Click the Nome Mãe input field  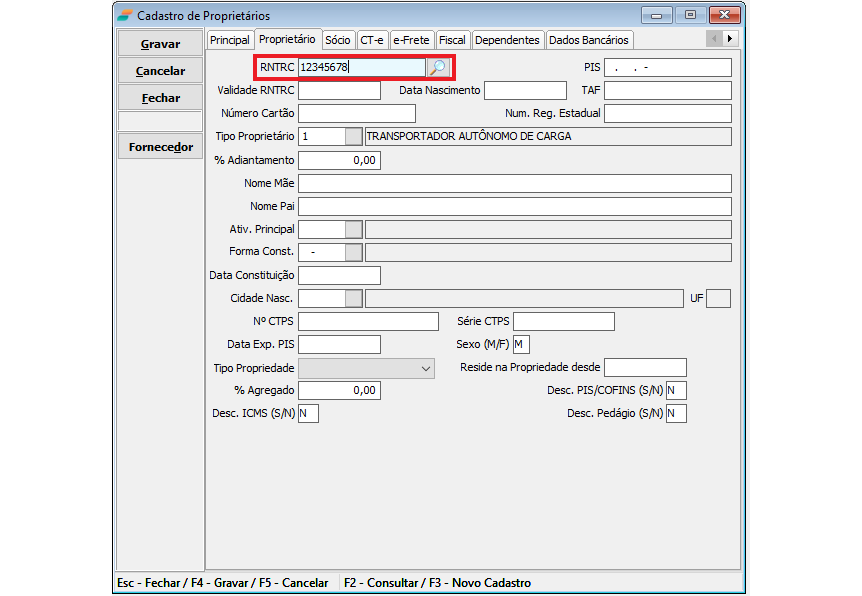coord(514,183)
